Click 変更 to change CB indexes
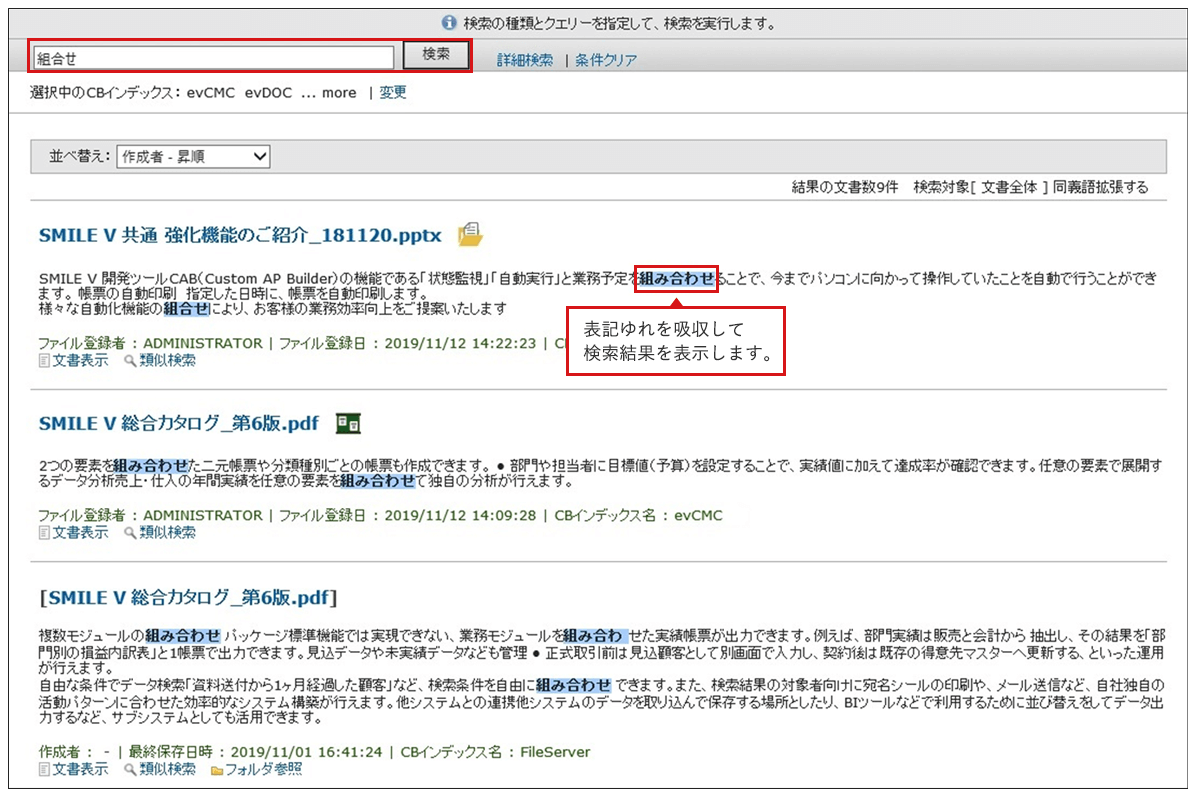Viewport: 1199px width, 804px height. tap(393, 93)
